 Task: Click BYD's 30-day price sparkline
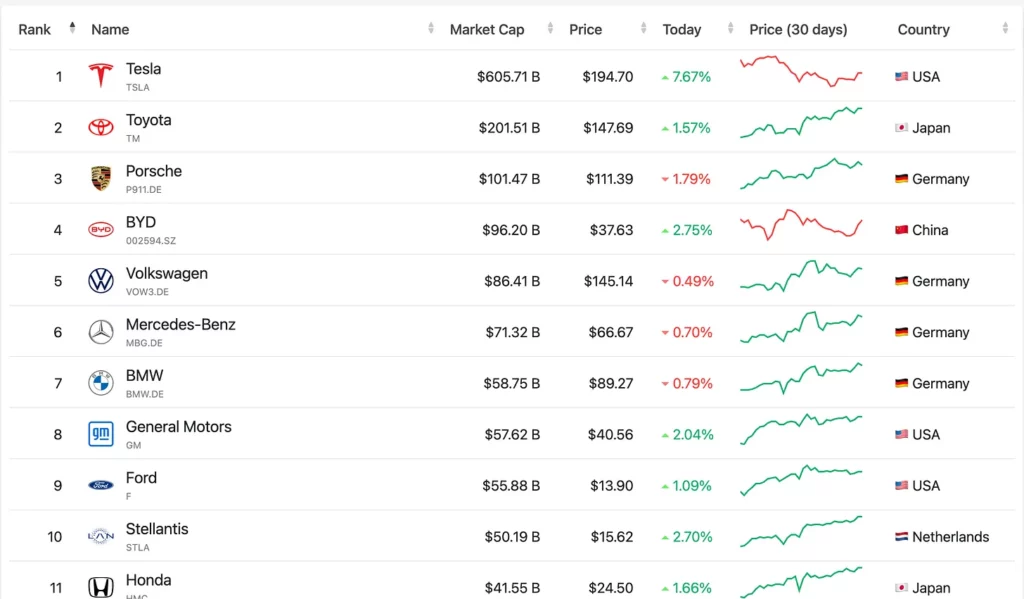[x=801, y=225]
